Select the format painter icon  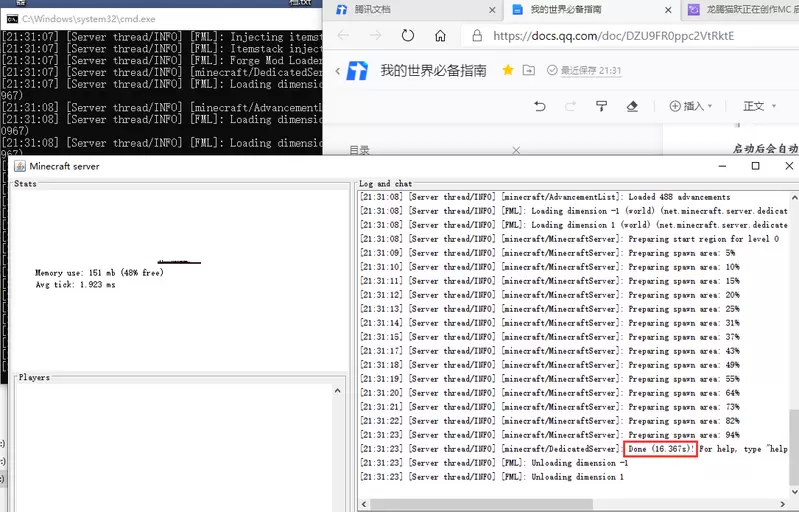[x=601, y=106]
